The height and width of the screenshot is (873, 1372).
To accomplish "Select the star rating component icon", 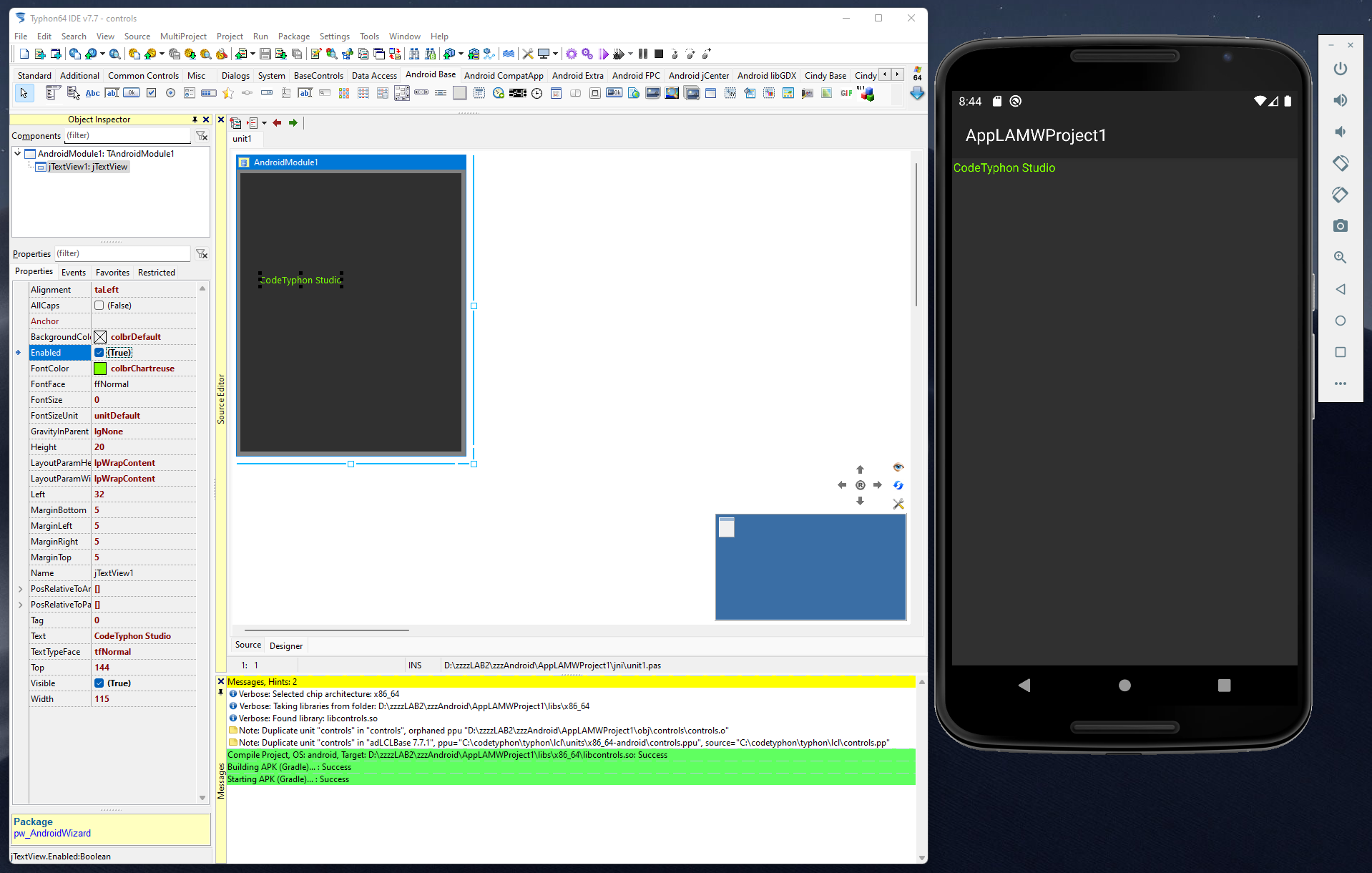I will [x=228, y=93].
